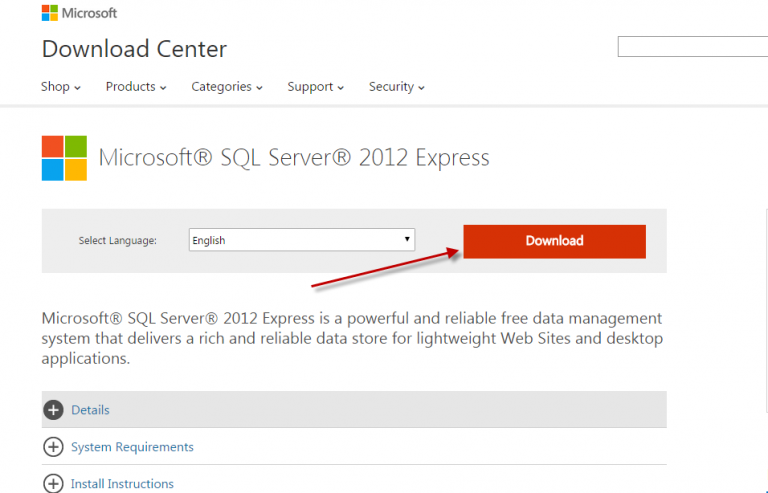This screenshot has height=493, width=768.
Task: Expand the Details section
Action: click(x=90, y=410)
